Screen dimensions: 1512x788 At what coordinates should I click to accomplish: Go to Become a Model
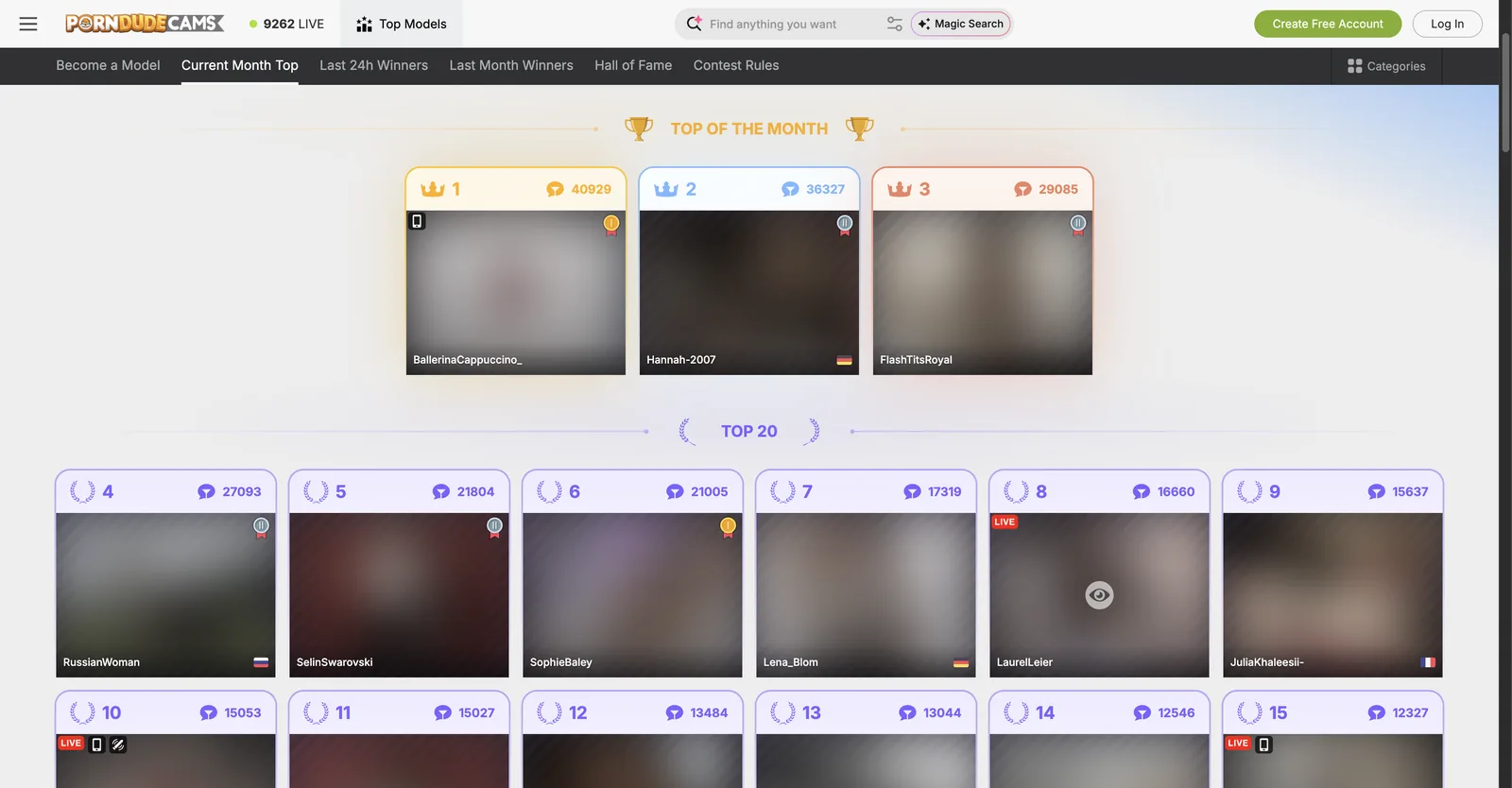[x=108, y=65]
